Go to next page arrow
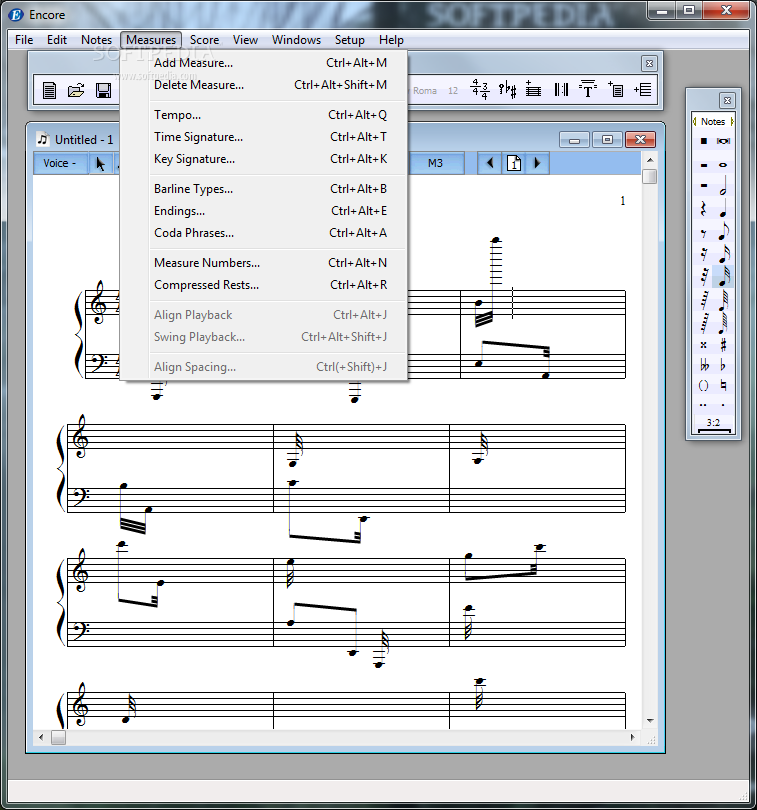 coord(537,163)
